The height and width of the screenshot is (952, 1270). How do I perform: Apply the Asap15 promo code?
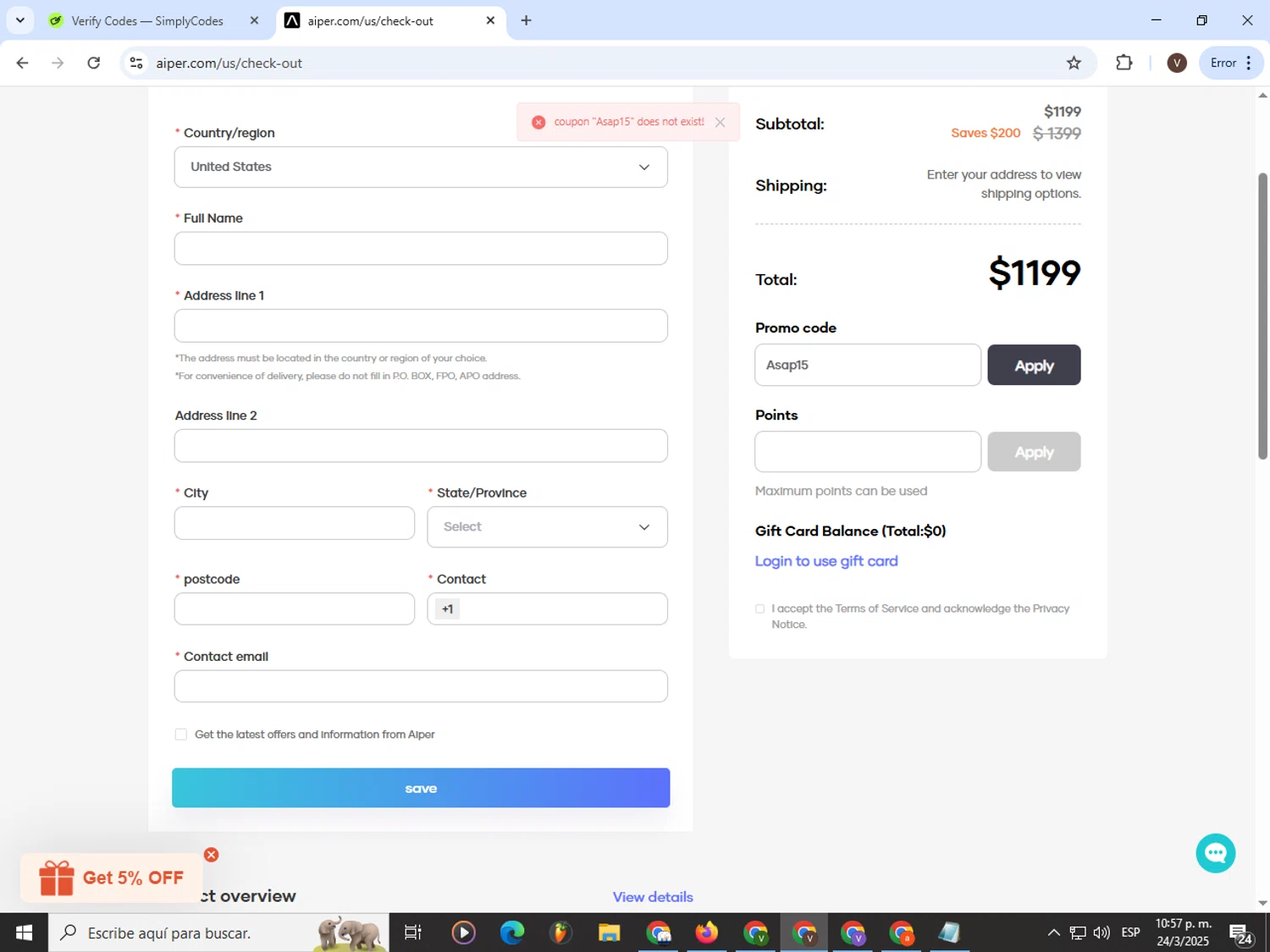coord(1034,365)
